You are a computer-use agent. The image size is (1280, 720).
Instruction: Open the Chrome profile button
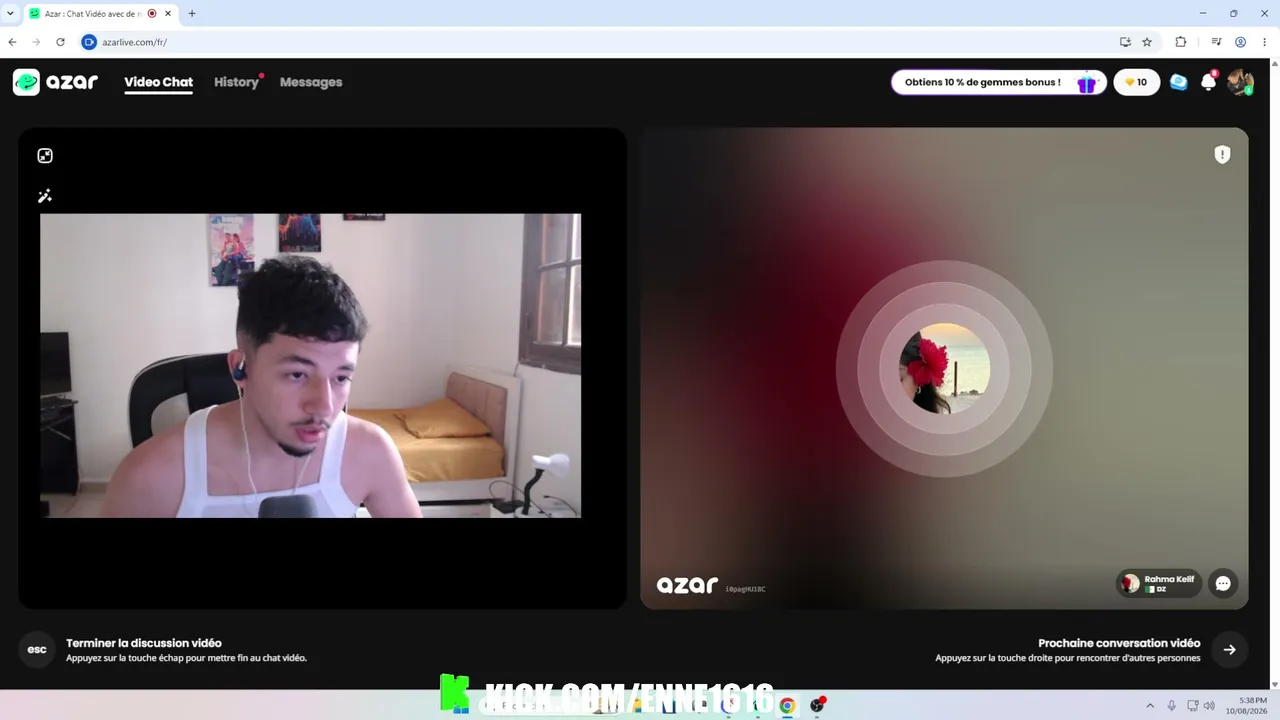[x=1240, y=42]
